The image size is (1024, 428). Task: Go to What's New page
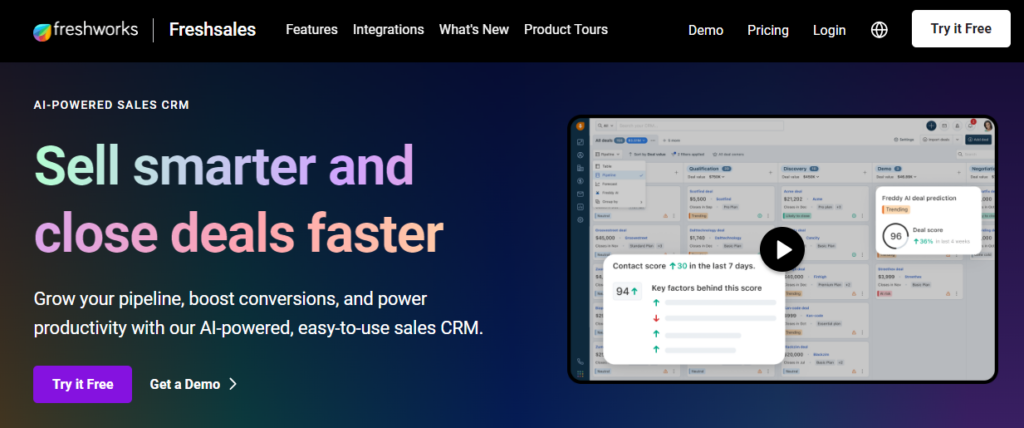[474, 30]
